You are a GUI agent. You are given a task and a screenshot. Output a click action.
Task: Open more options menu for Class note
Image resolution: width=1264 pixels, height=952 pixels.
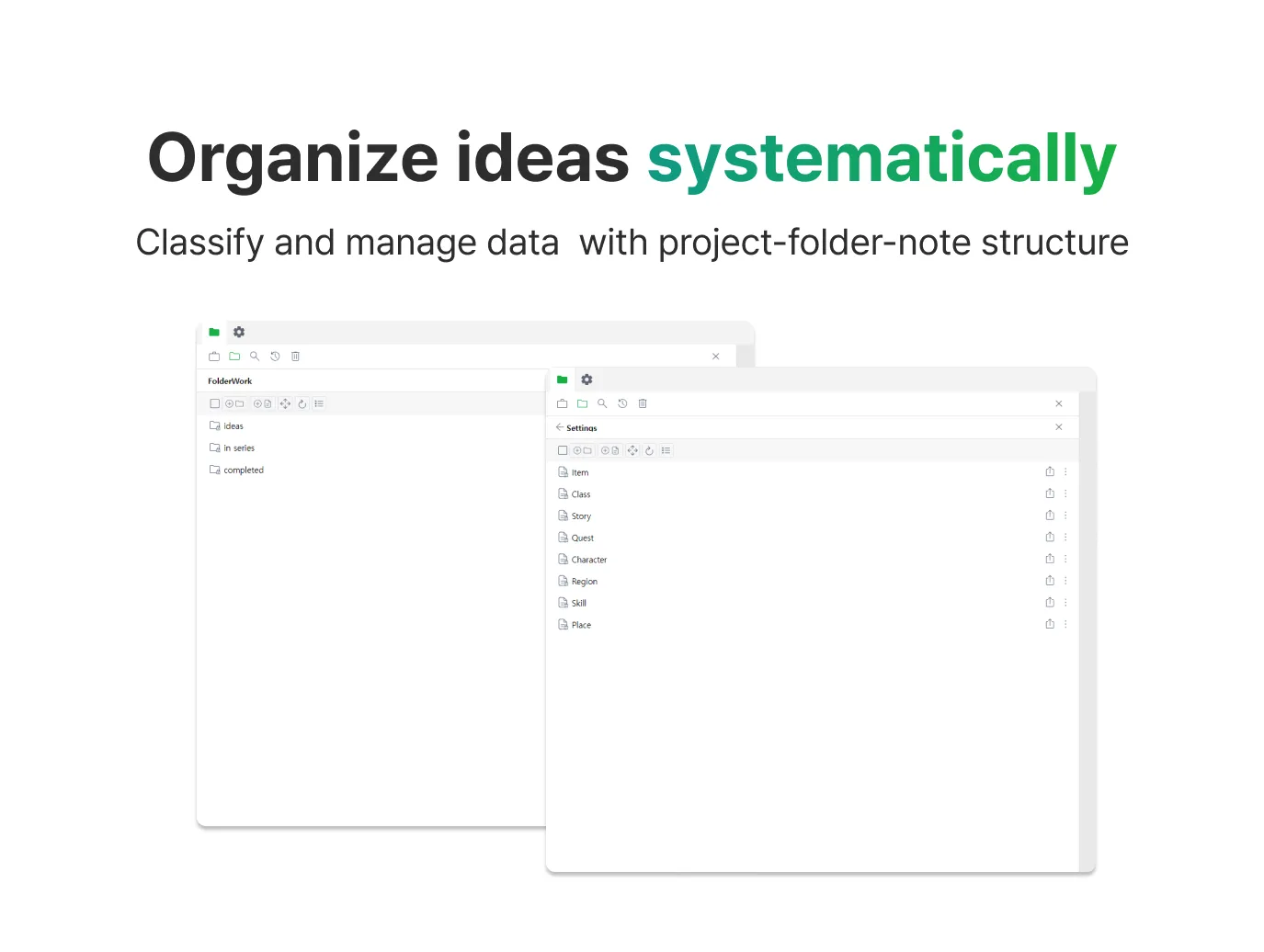(x=1065, y=493)
